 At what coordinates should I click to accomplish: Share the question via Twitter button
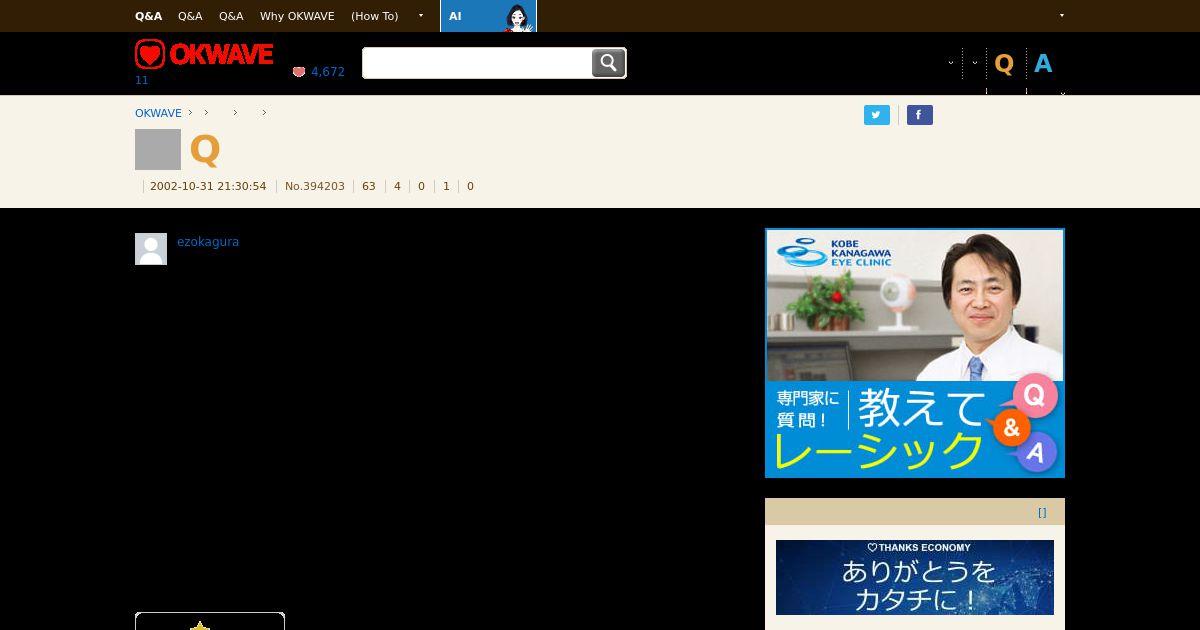click(x=877, y=115)
